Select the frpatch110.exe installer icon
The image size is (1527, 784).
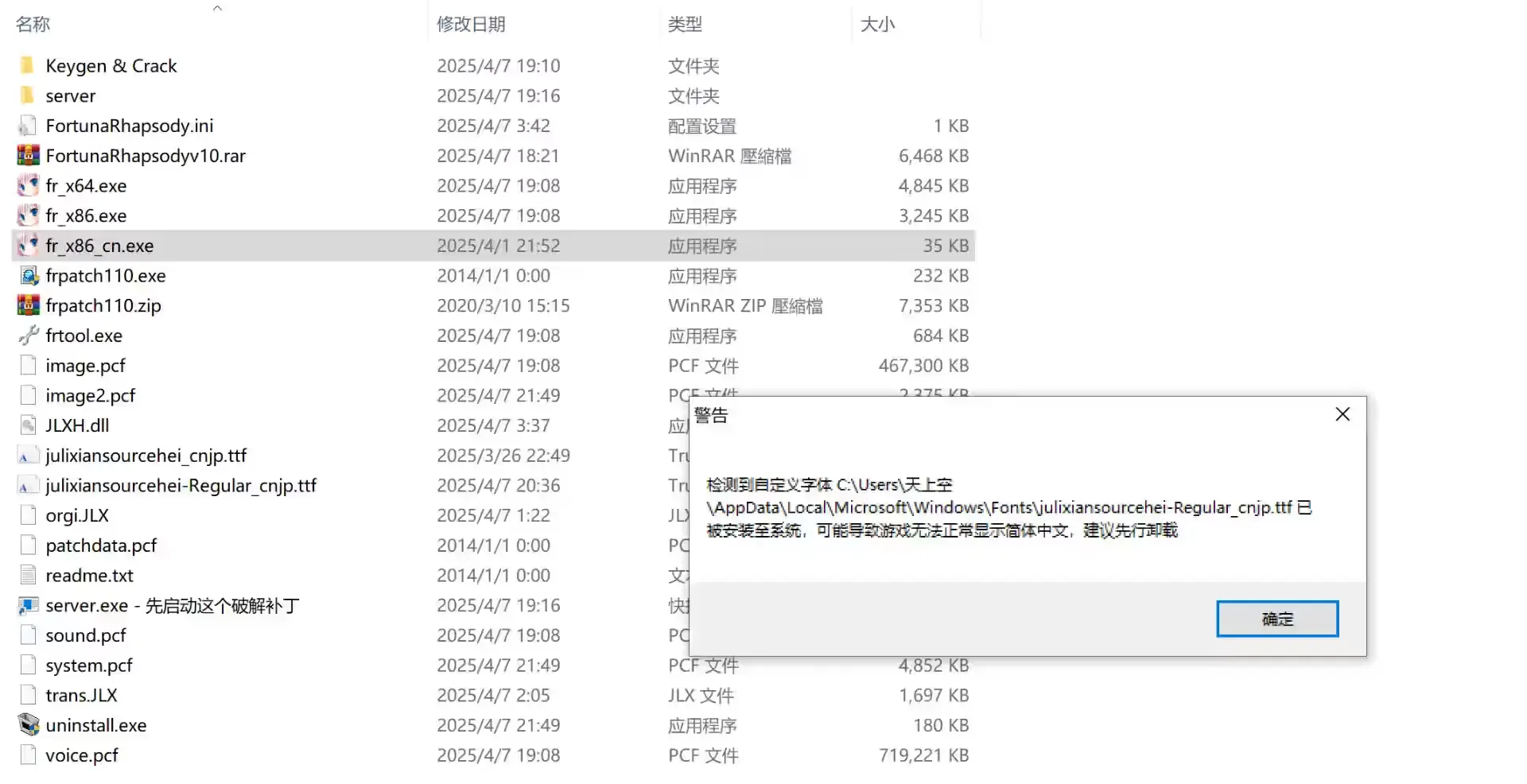(29, 276)
